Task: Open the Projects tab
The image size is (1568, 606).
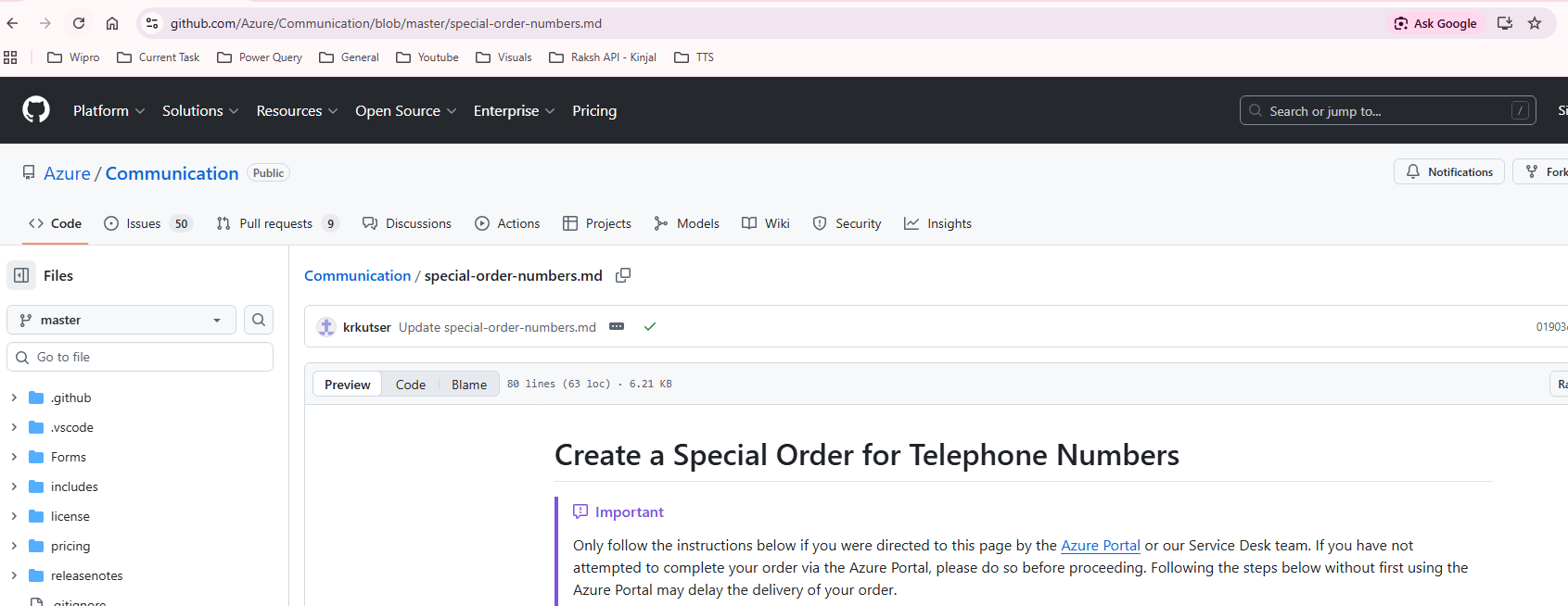Action: 597,223
